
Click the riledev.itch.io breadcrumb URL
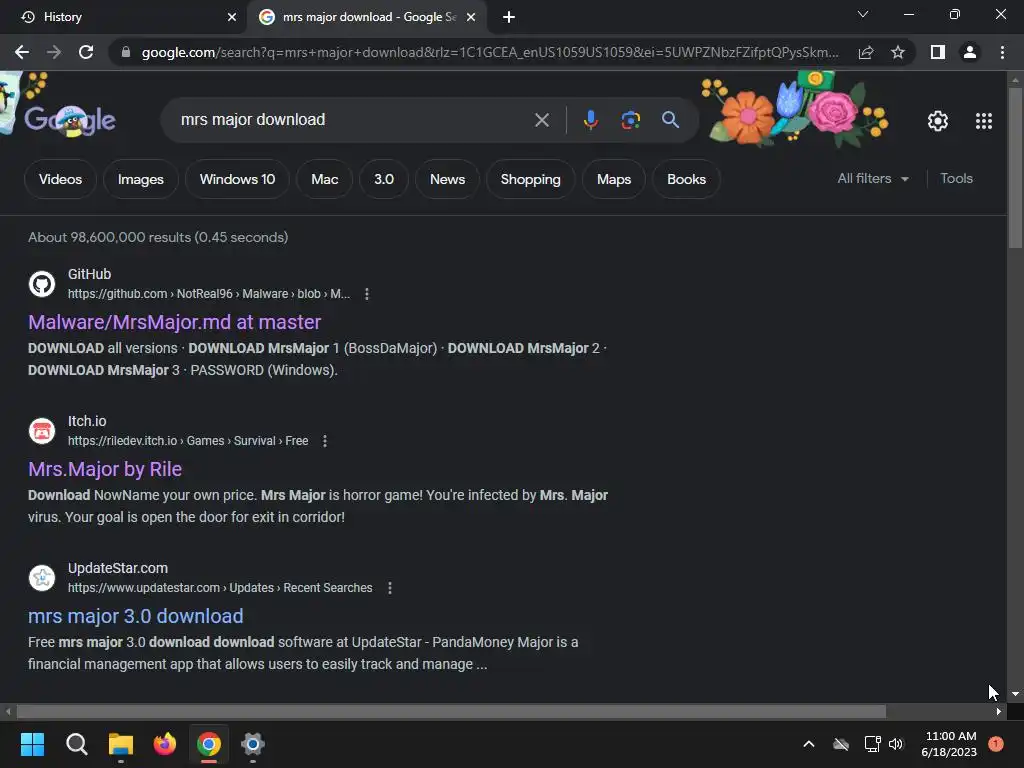(188, 441)
